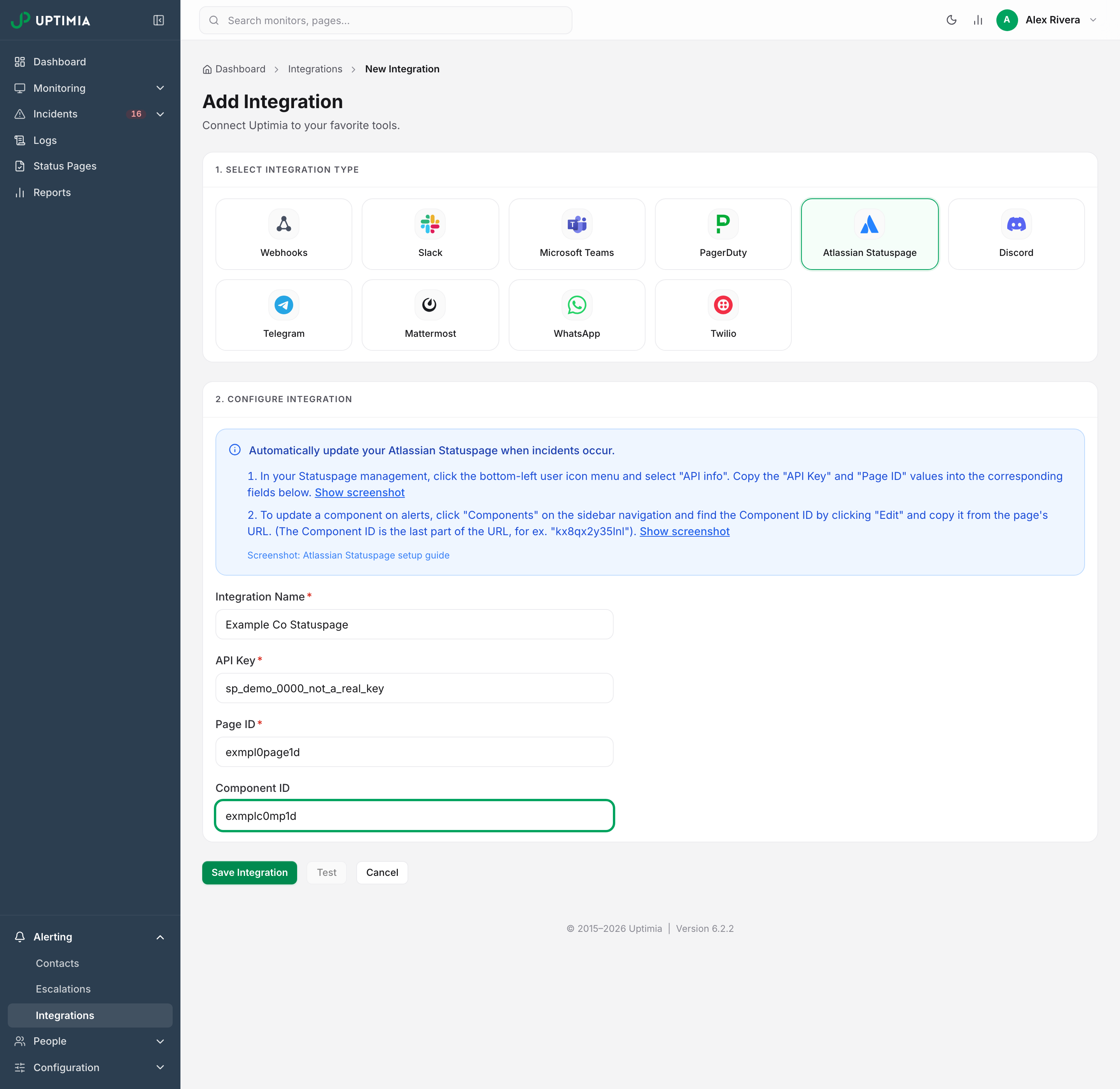Open Integrations in the sidebar
1120x1089 pixels.
(x=90, y=1015)
